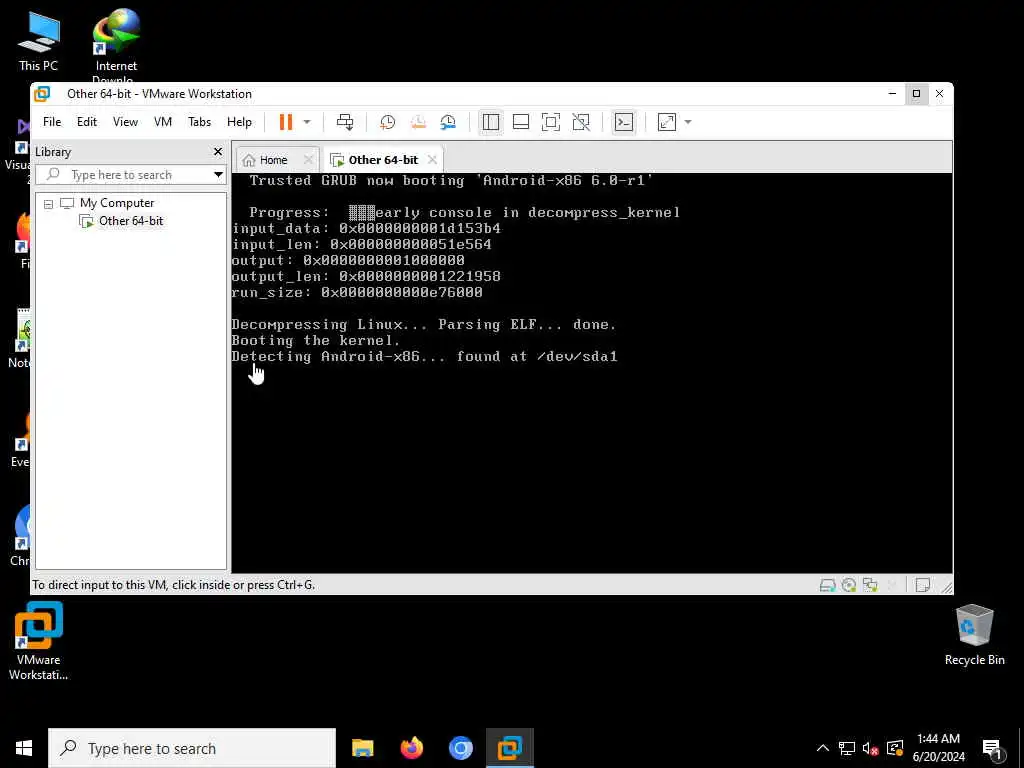Toggle the library sidebar view icon
Image resolution: width=1024 pixels, height=768 pixels.
coord(491,122)
